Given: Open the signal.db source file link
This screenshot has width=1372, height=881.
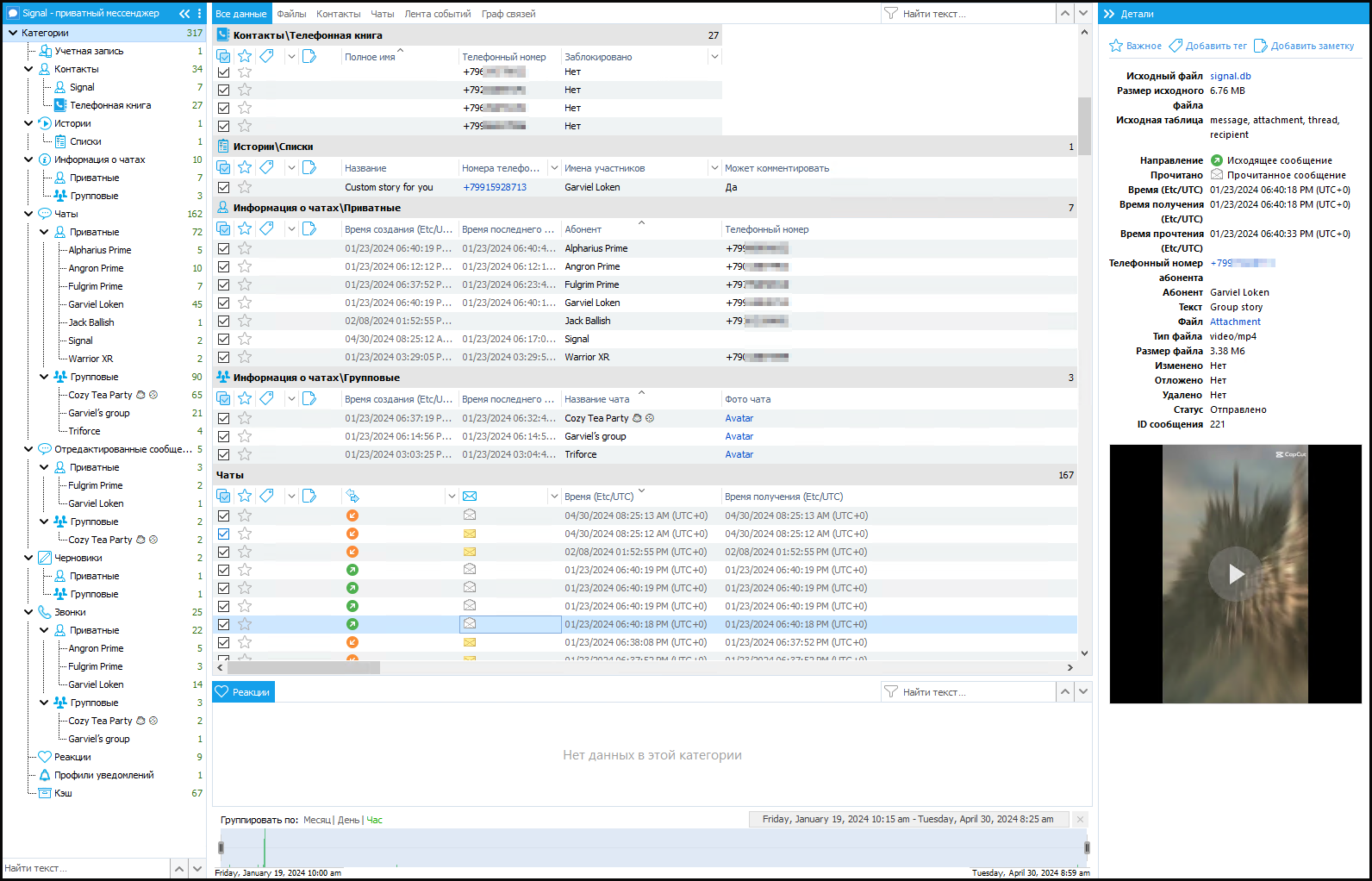Looking at the screenshot, I should point(1230,76).
